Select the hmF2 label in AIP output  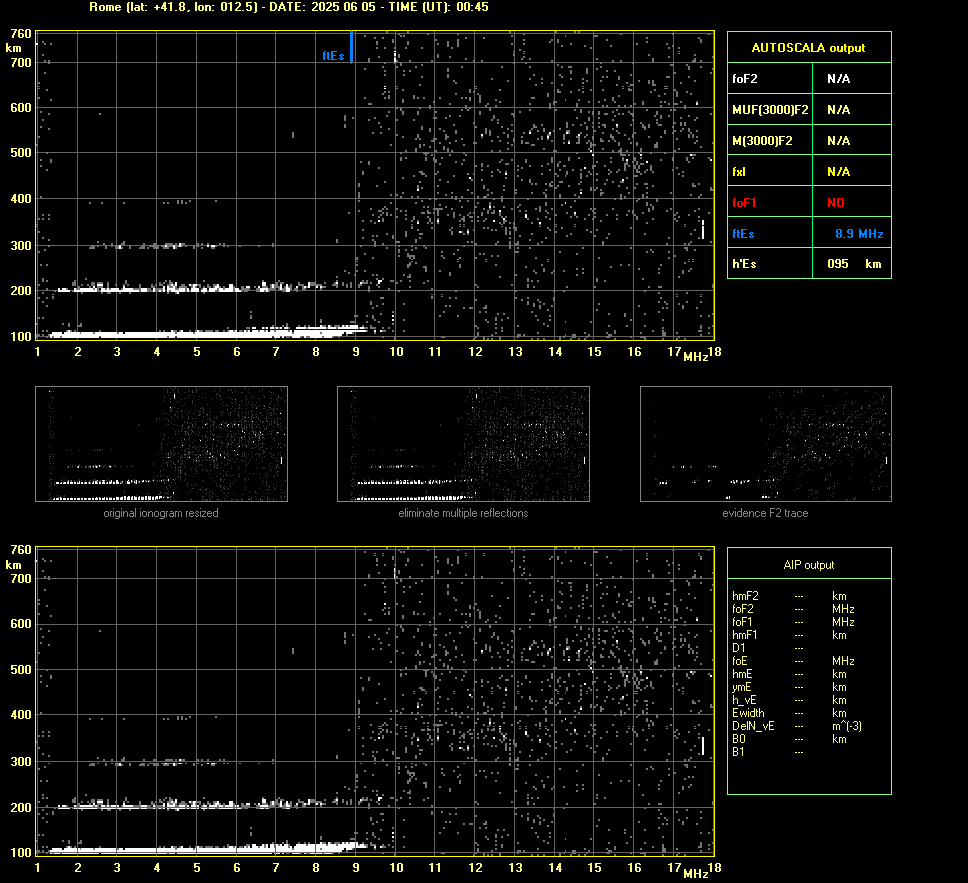click(745, 596)
